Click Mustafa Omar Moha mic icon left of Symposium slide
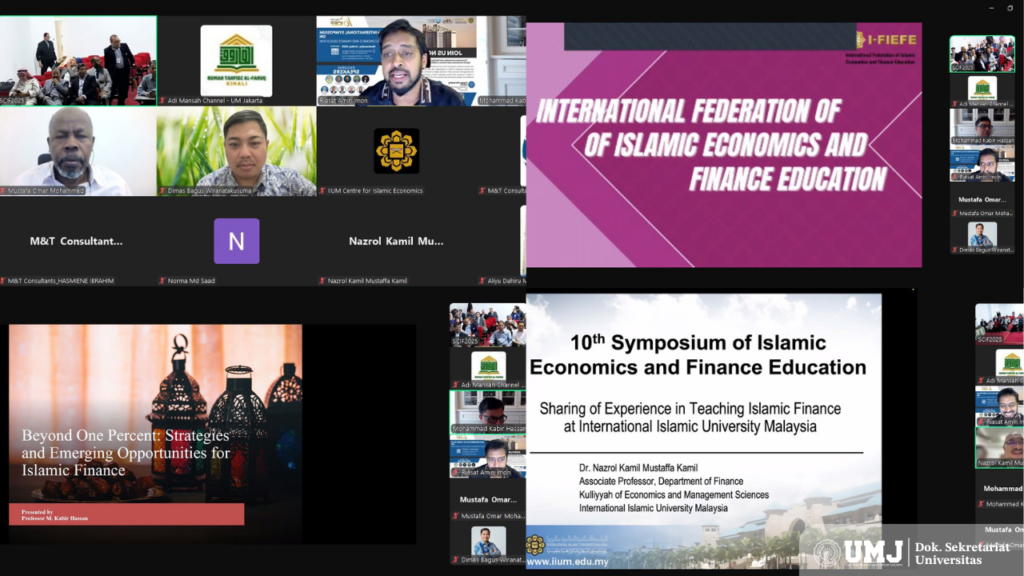Image resolution: width=1024 pixels, height=576 pixels. [456, 516]
